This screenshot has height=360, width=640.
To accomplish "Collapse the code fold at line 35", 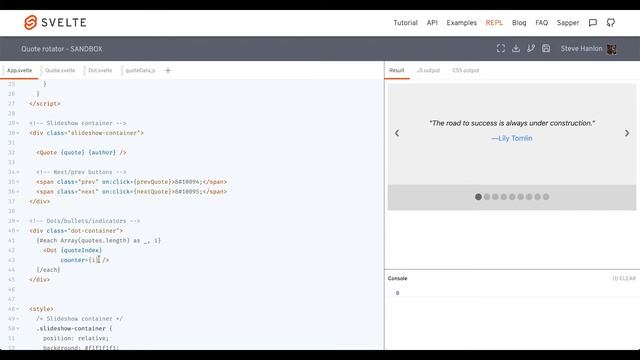I will point(18,182).
